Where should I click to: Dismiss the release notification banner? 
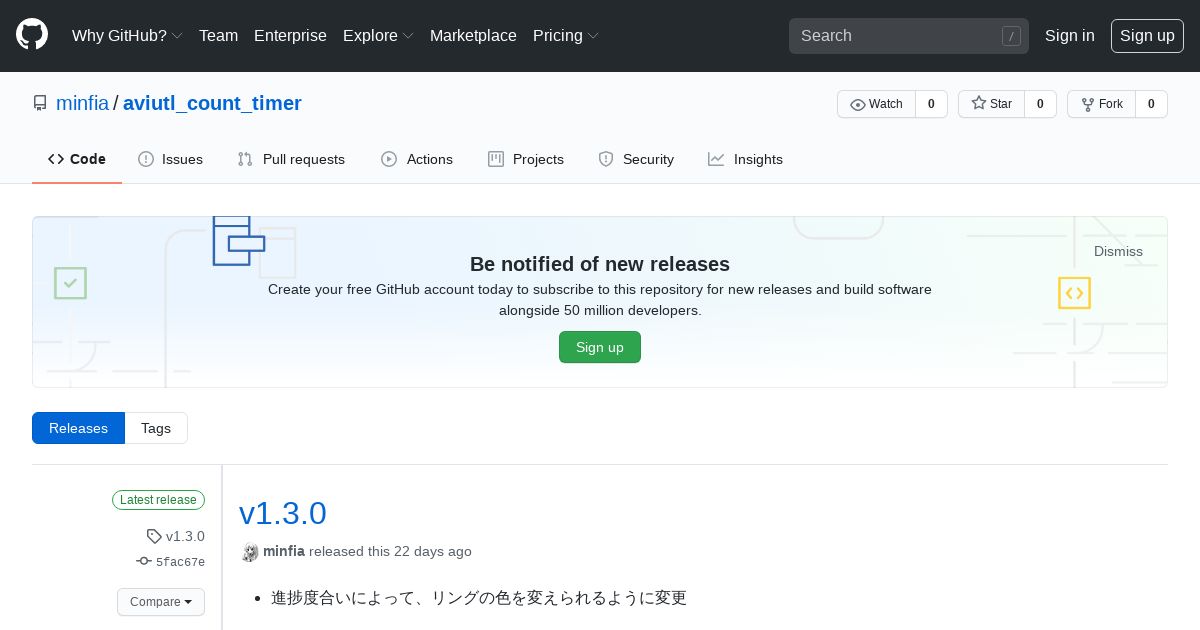(1118, 251)
